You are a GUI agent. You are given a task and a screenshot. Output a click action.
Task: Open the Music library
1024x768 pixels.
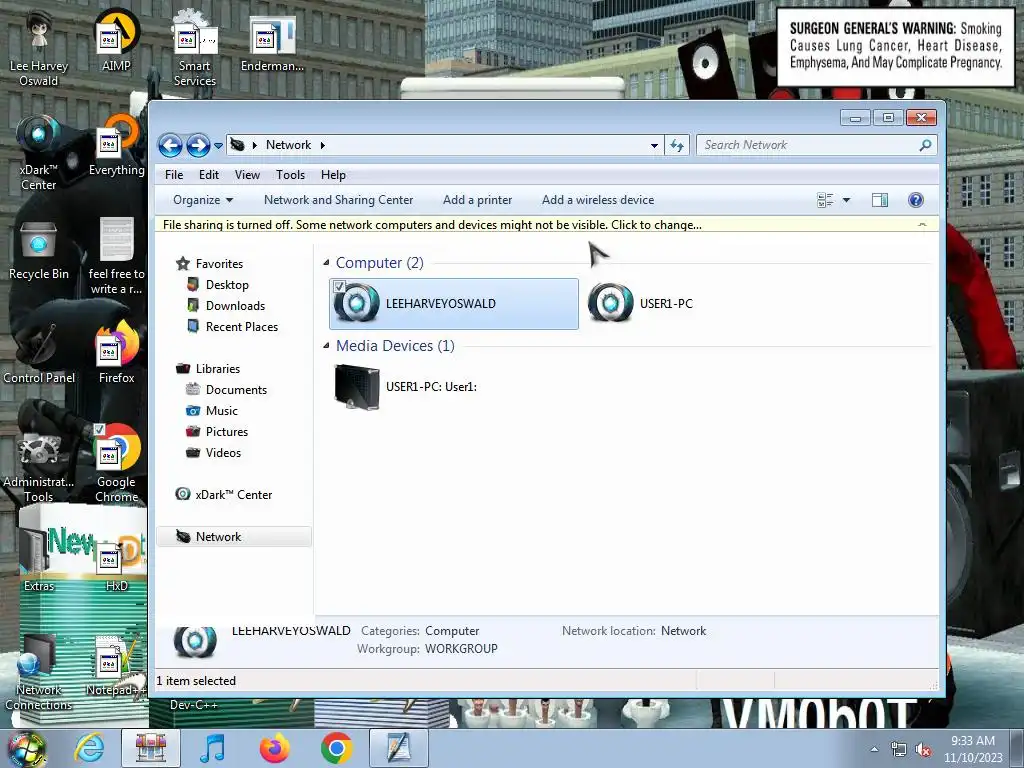(221, 411)
